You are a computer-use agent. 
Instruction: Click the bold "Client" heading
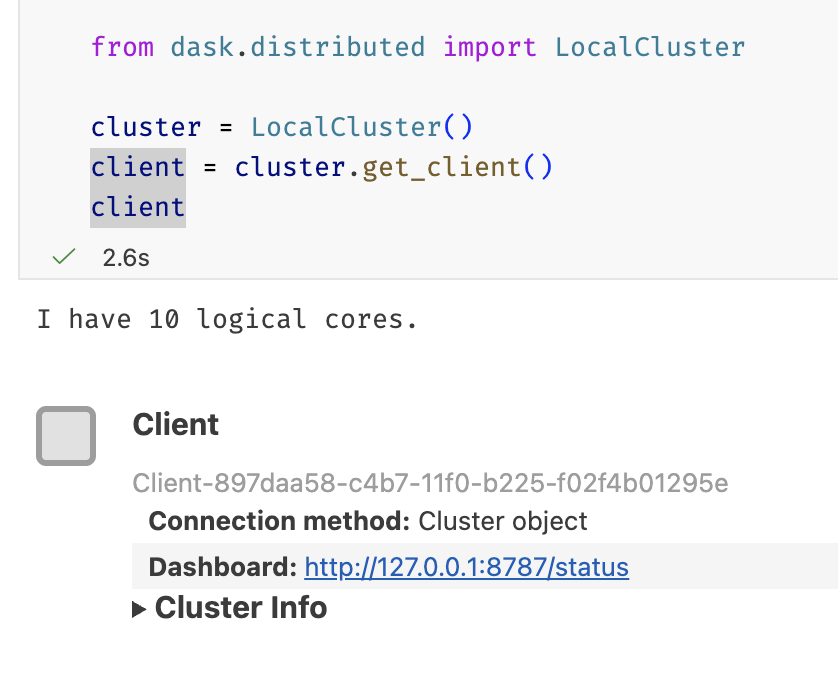pyautogui.click(x=176, y=425)
